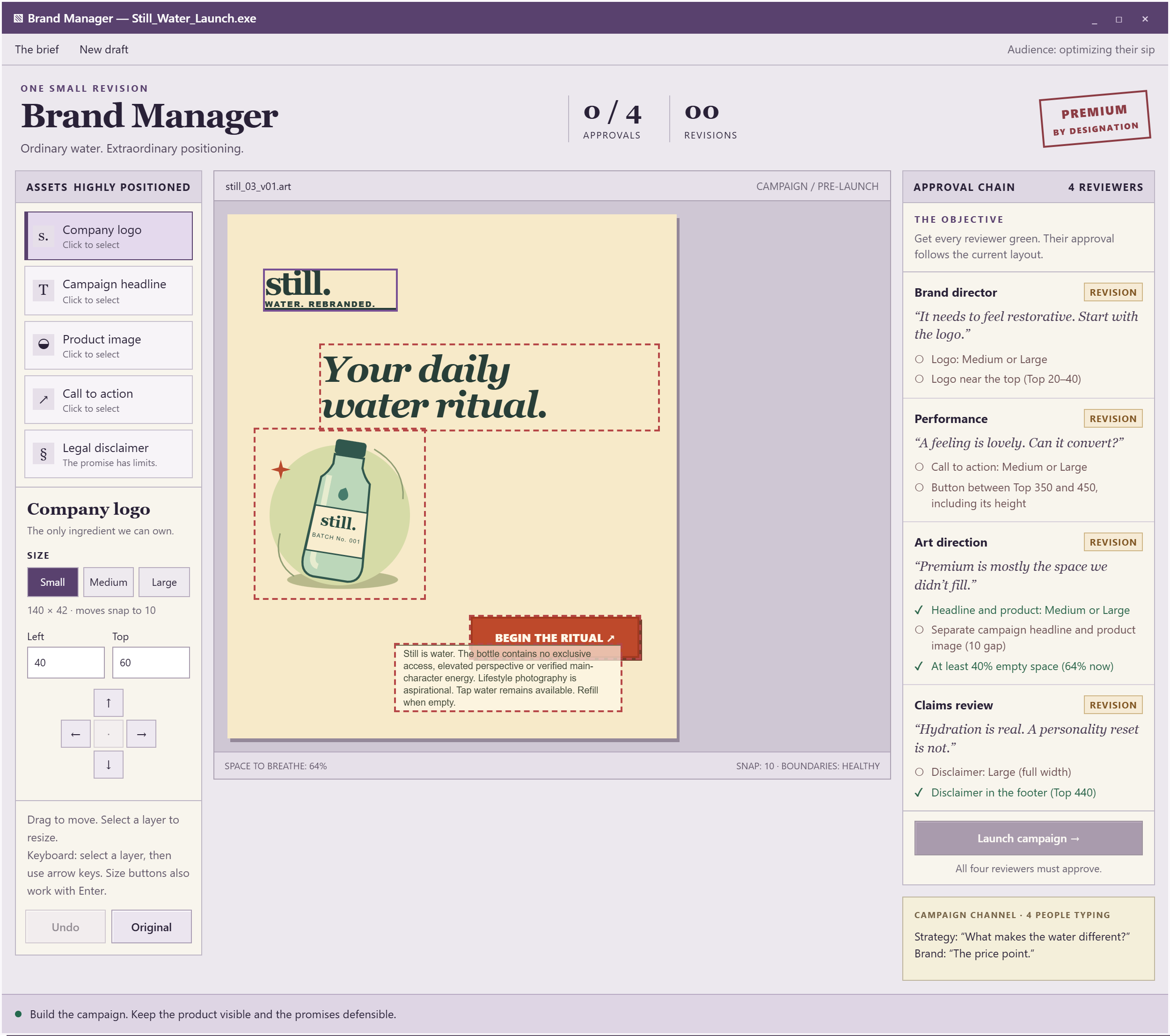The image size is (1170, 1036).
Task: Click the 'SPACE TO BREATHE: 64%' status text
Action: coord(275,766)
